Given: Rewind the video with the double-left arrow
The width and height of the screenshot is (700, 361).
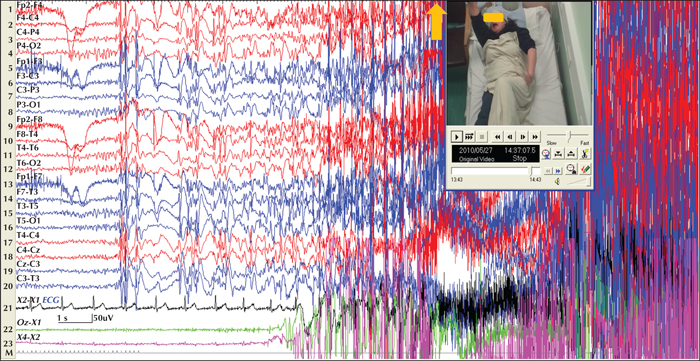Looking at the screenshot, I should (498, 136).
